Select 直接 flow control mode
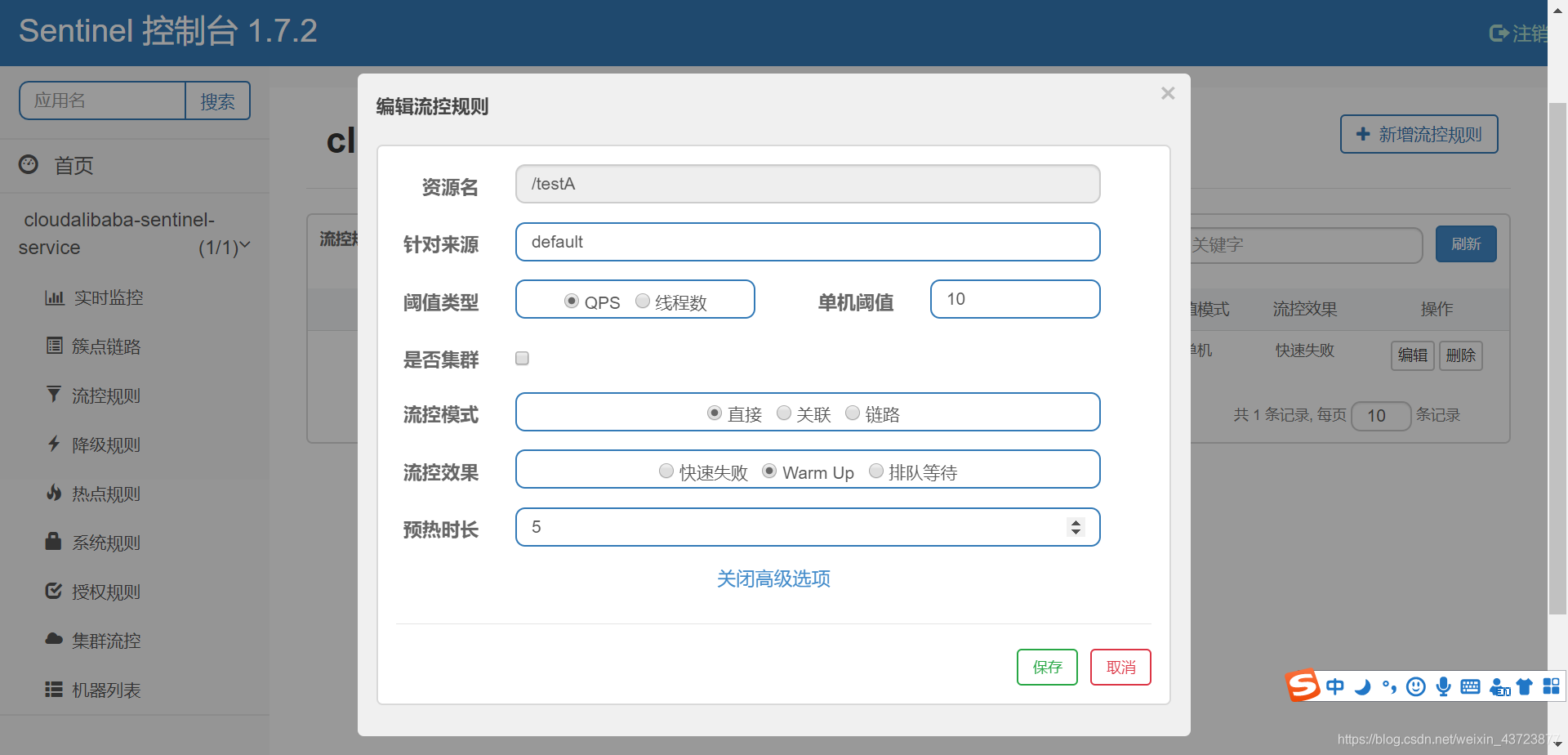This screenshot has height=755, width=1568. tap(715, 413)
